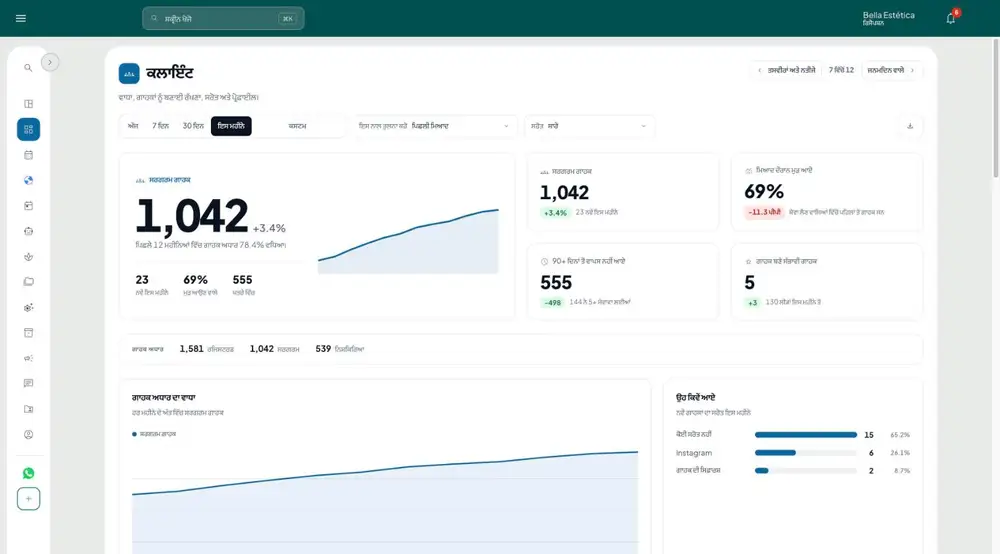Open the plain calendar icon in sidebar

[28, 155]
